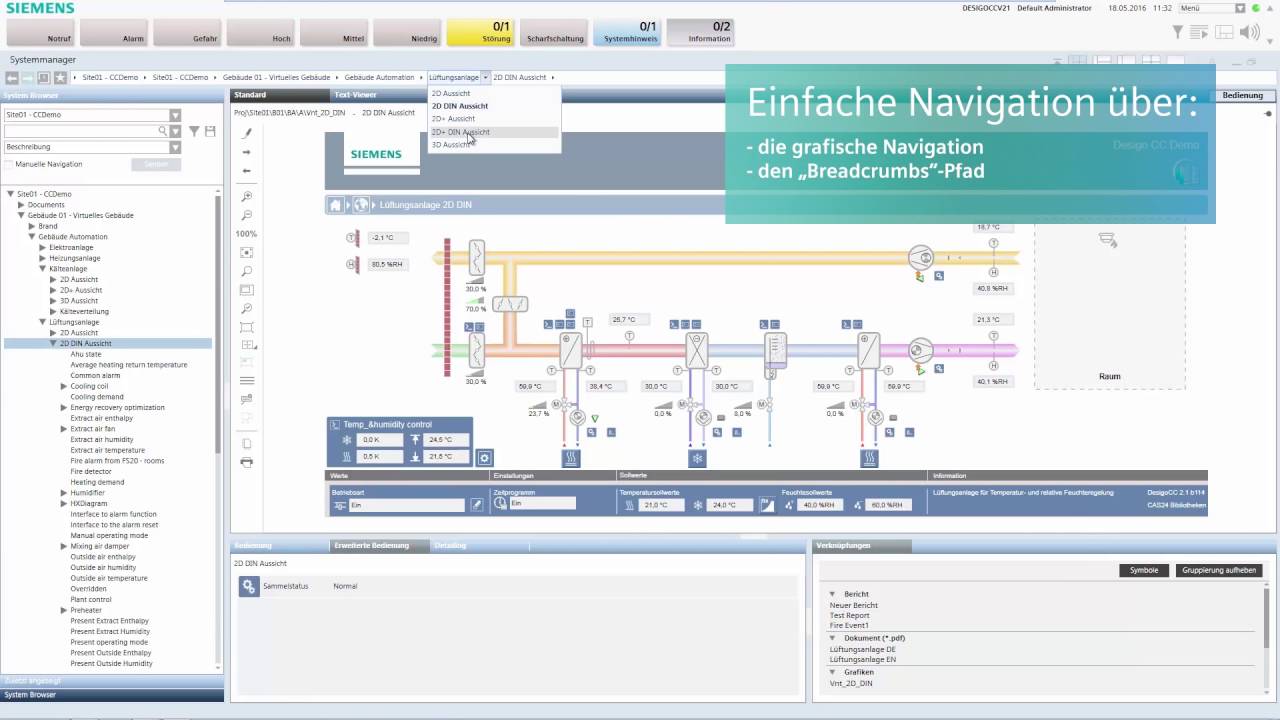Viewport: 1280px width, 720px height.
Task: Click the globe icon in graphic header
Action: click(x=361, y=205)
